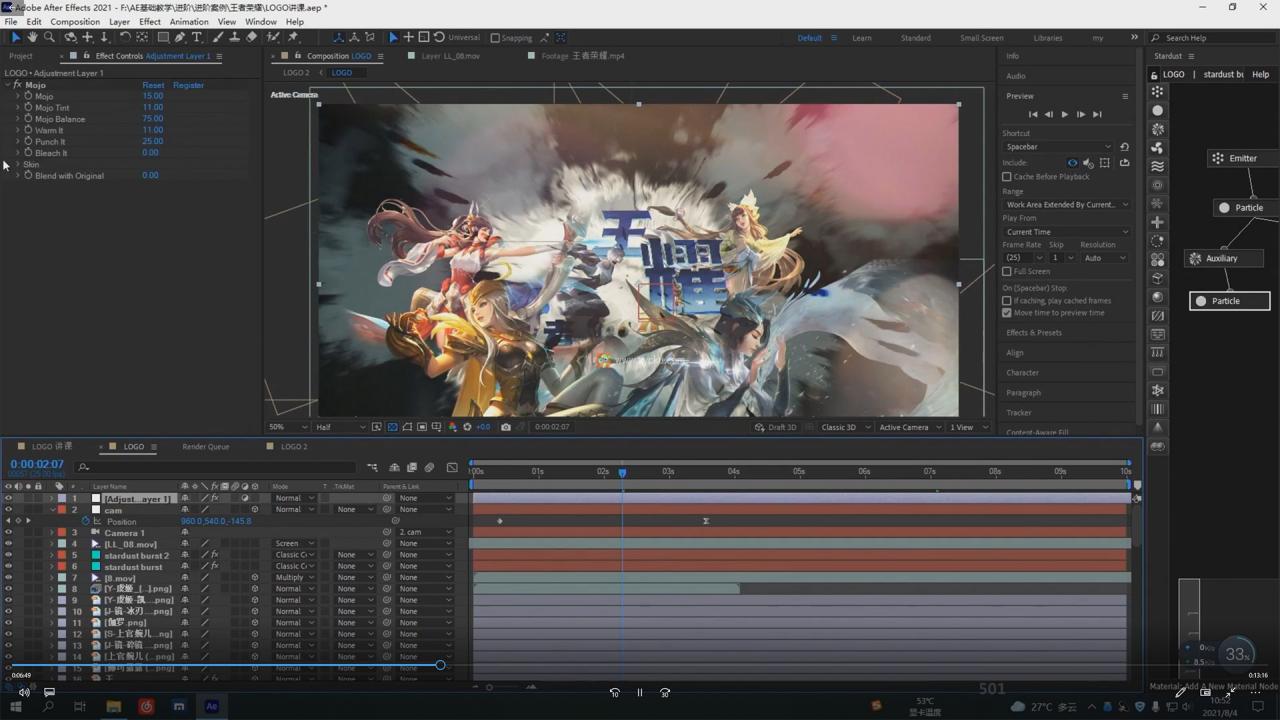Select the Pen tool
Image resolution: width=1280 pixels, height=720 pixels.
tap(180, 37)
